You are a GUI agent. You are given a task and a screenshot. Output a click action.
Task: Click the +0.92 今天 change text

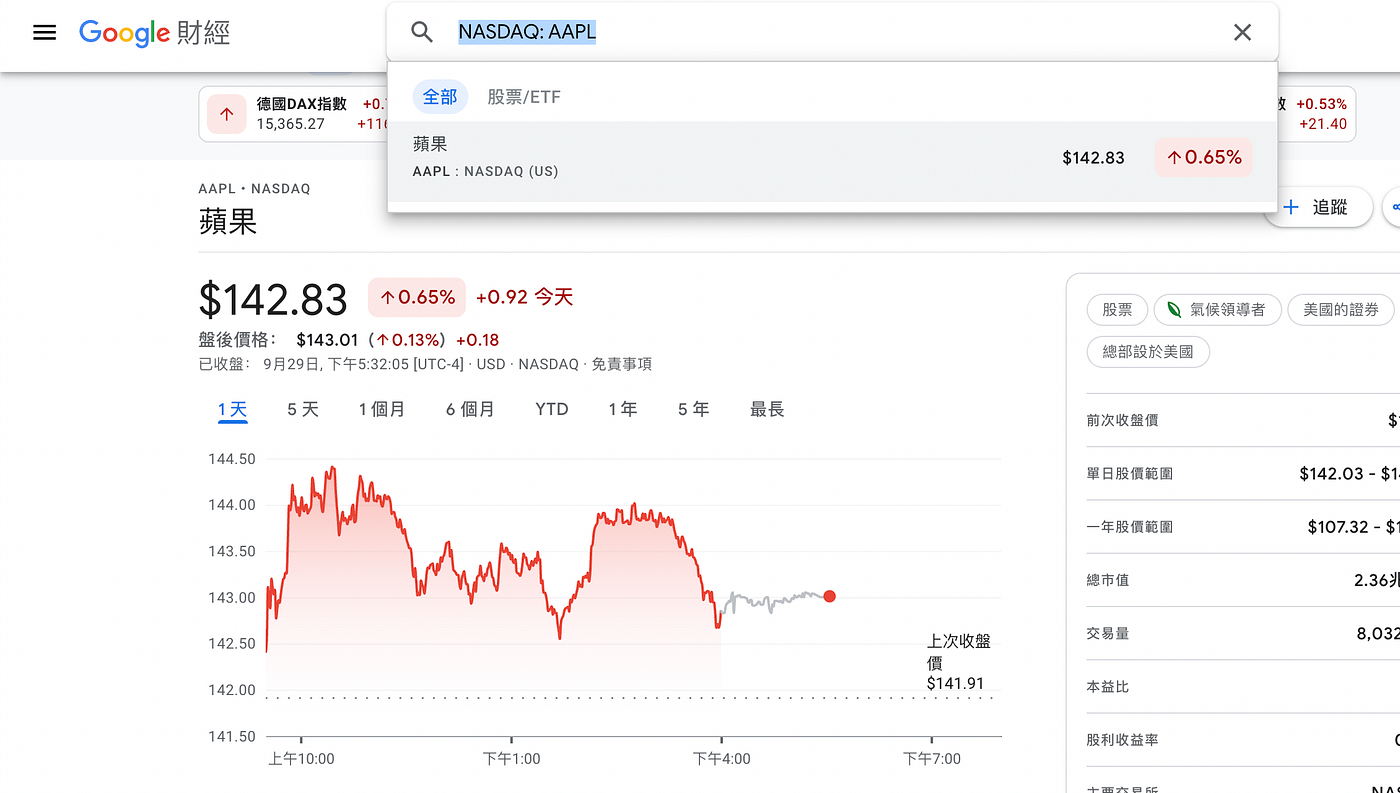pos(525,297)
